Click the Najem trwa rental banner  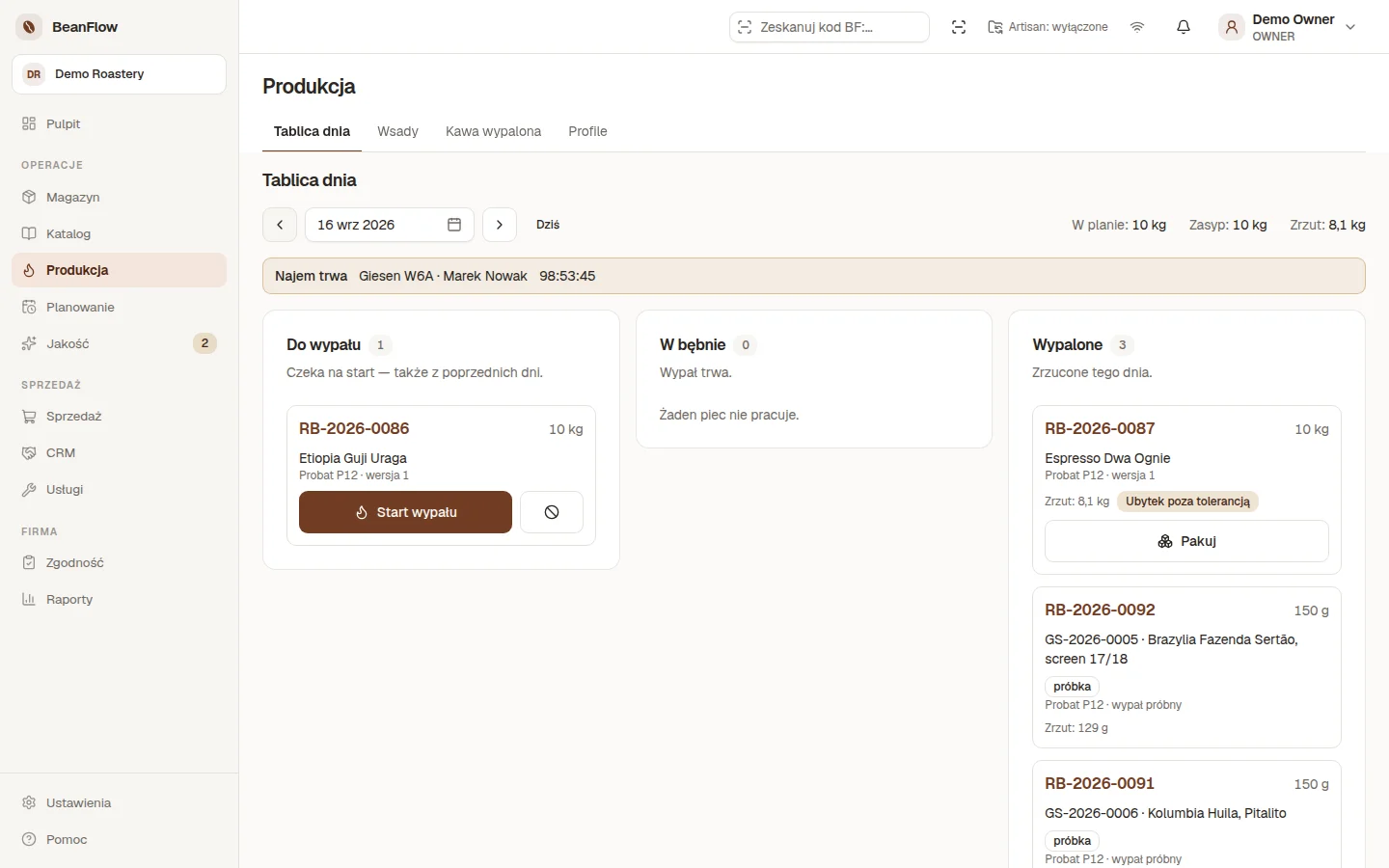click(x=814, y=276)
